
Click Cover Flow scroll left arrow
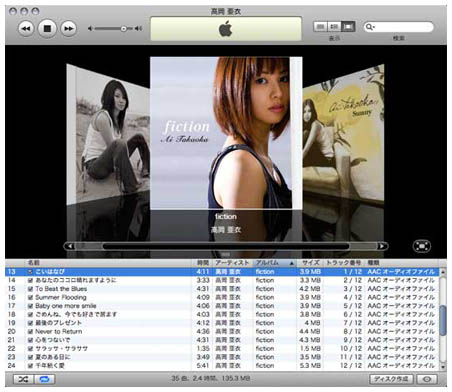pyautogui.click(x=70, y=246)
